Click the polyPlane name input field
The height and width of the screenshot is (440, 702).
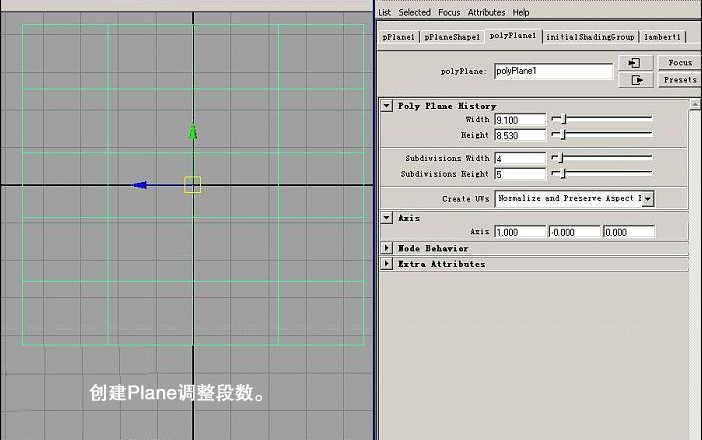tap(553, 71)
